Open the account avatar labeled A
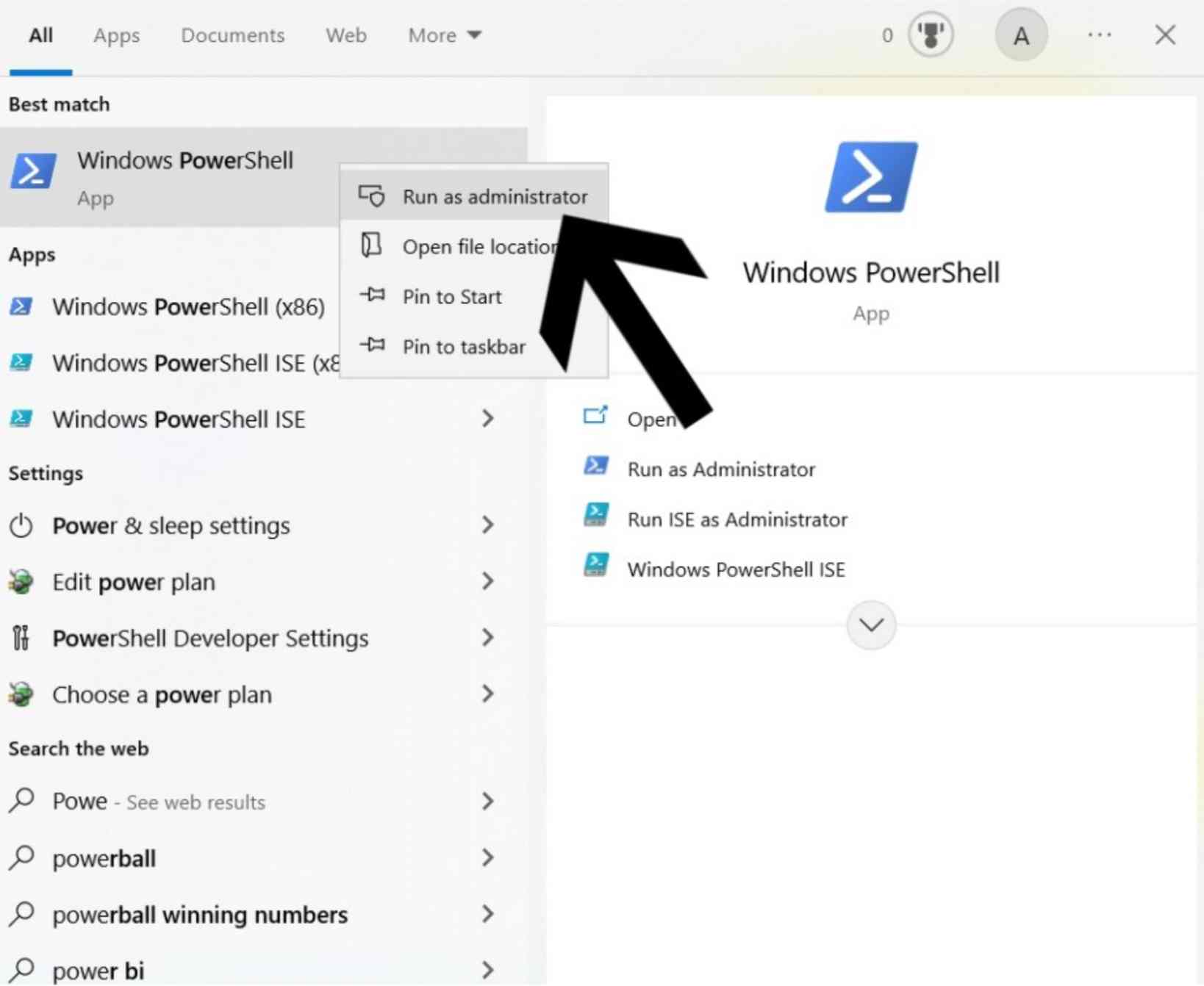Viewport: 1204px width, 986px height. coord(1021,35)
